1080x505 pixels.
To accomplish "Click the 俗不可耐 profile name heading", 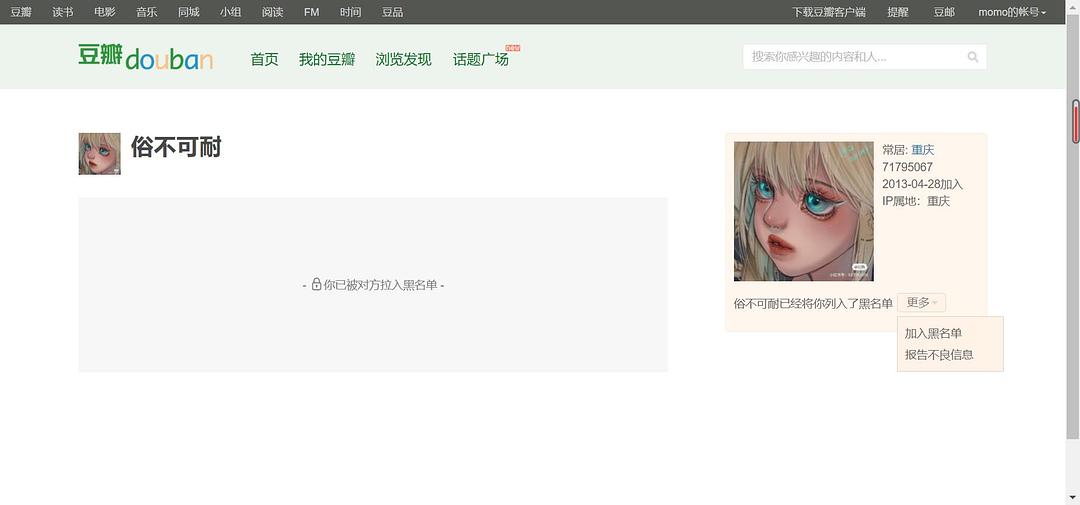I will click(x=176, y=147).
